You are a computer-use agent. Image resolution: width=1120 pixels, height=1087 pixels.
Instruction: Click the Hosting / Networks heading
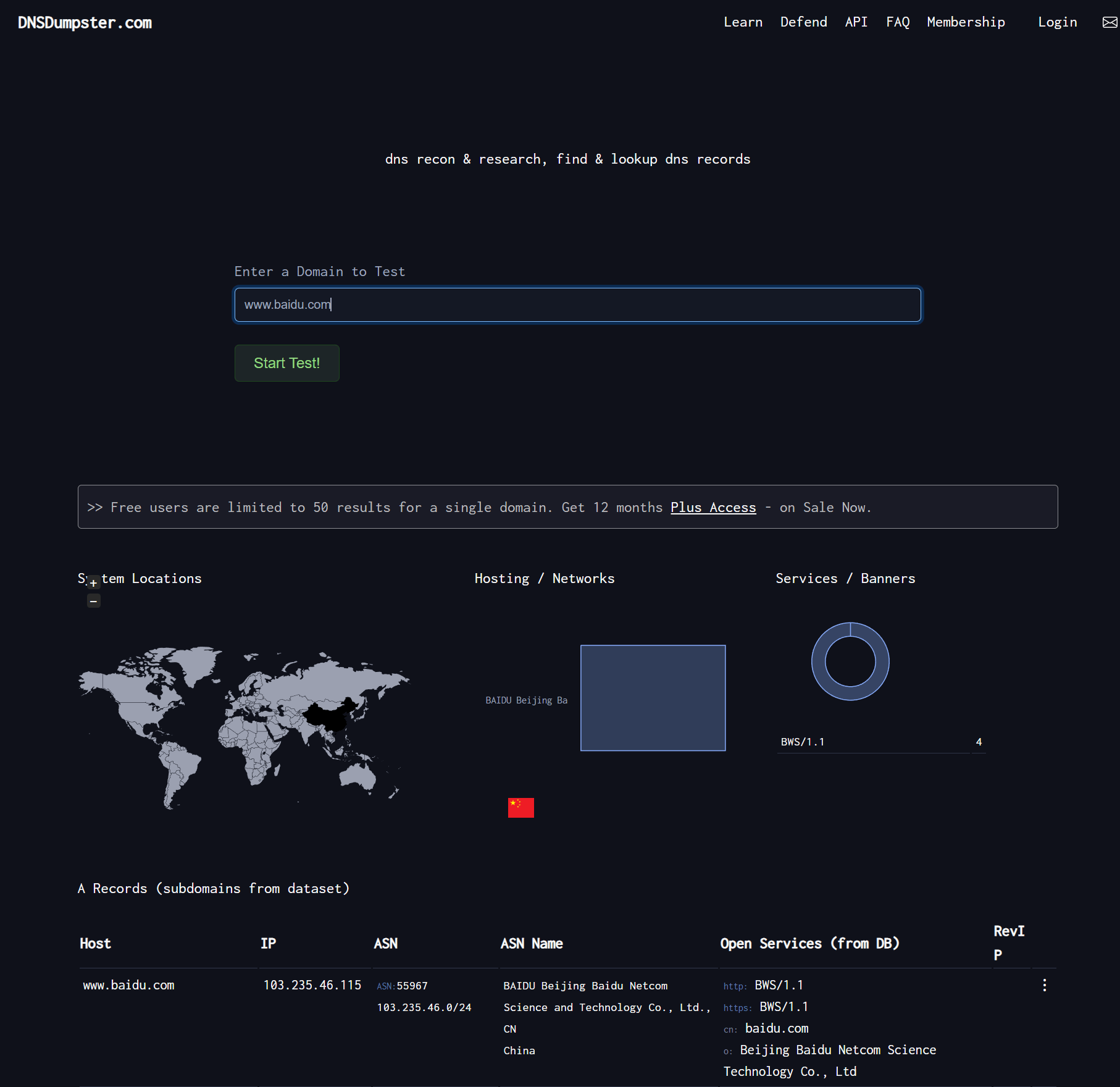[544, 579]
